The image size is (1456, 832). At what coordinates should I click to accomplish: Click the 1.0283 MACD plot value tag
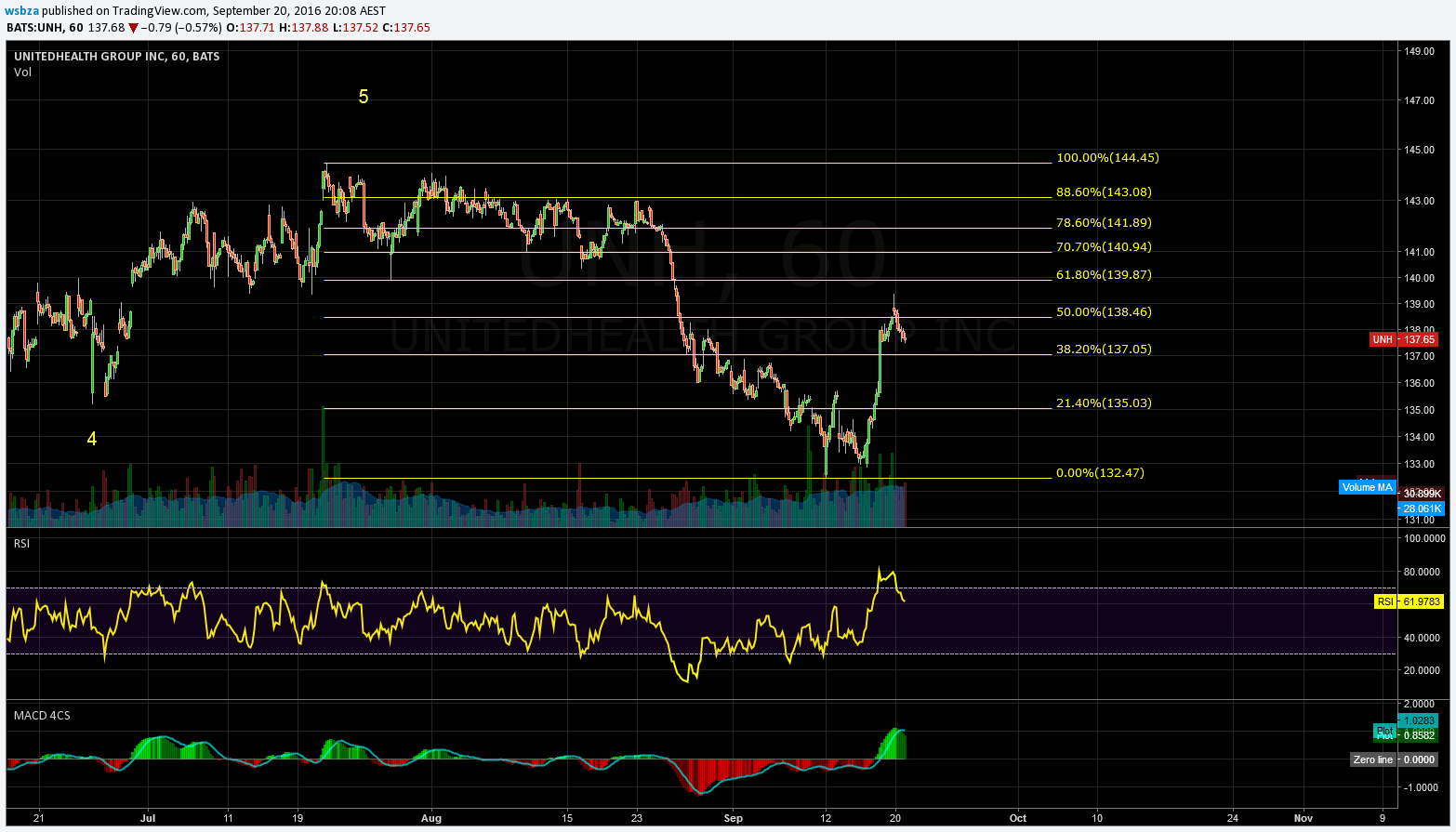1420,720
